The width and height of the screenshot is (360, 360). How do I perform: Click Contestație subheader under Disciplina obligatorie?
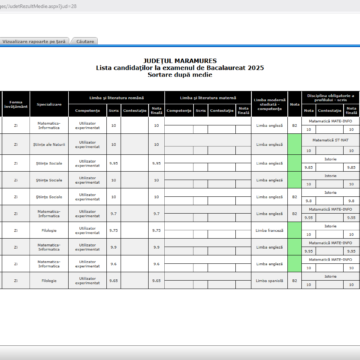pos(330,110)
